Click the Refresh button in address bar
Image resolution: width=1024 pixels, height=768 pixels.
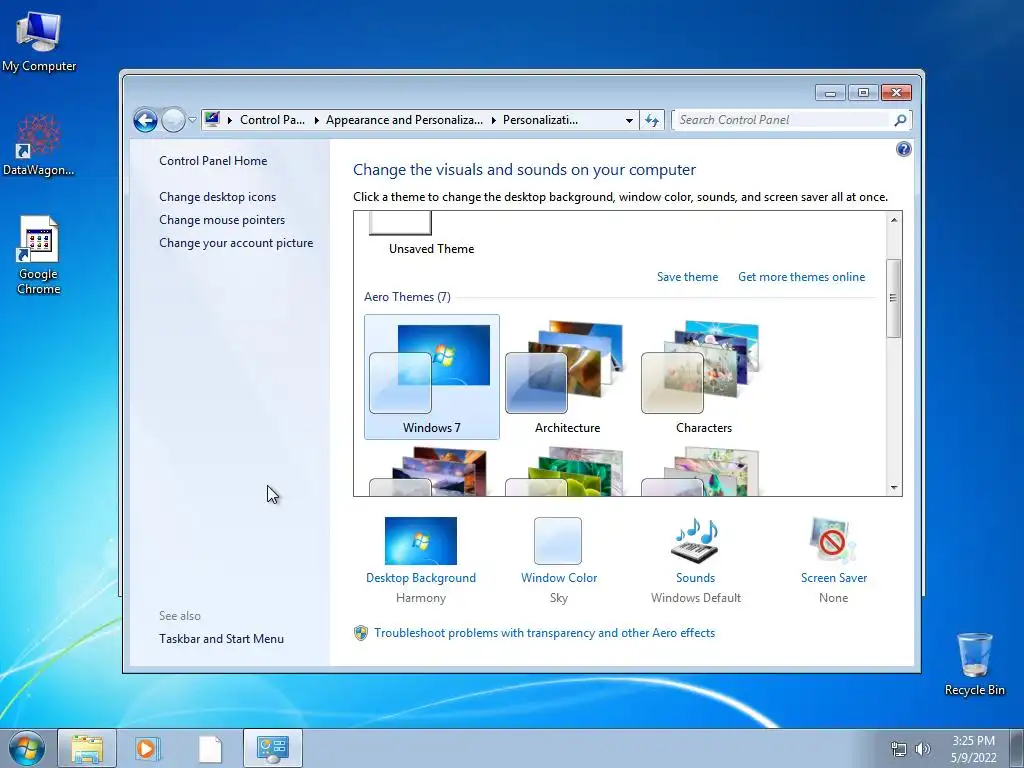click(x=652, y=120)
